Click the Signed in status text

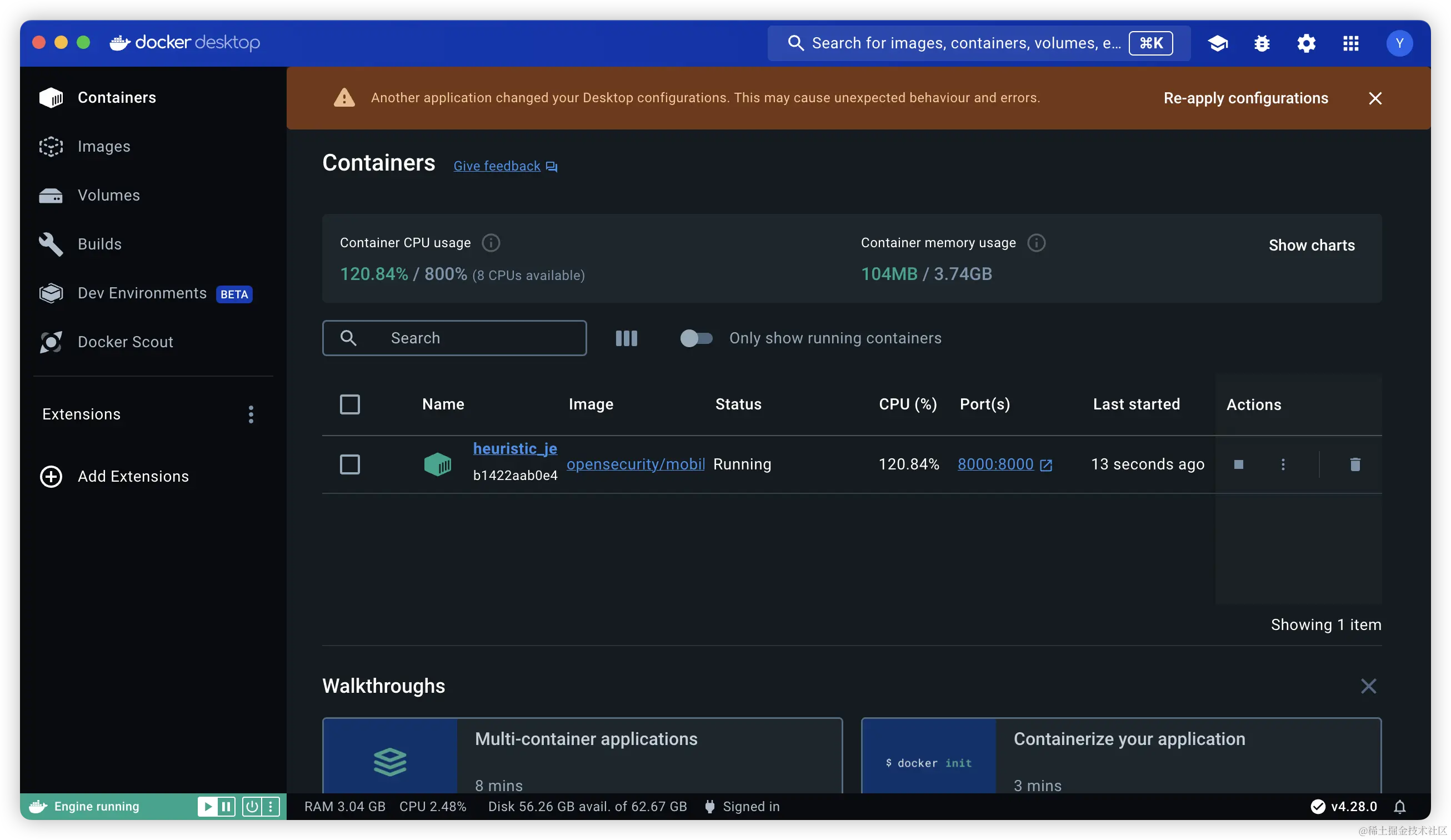[751, 807]
